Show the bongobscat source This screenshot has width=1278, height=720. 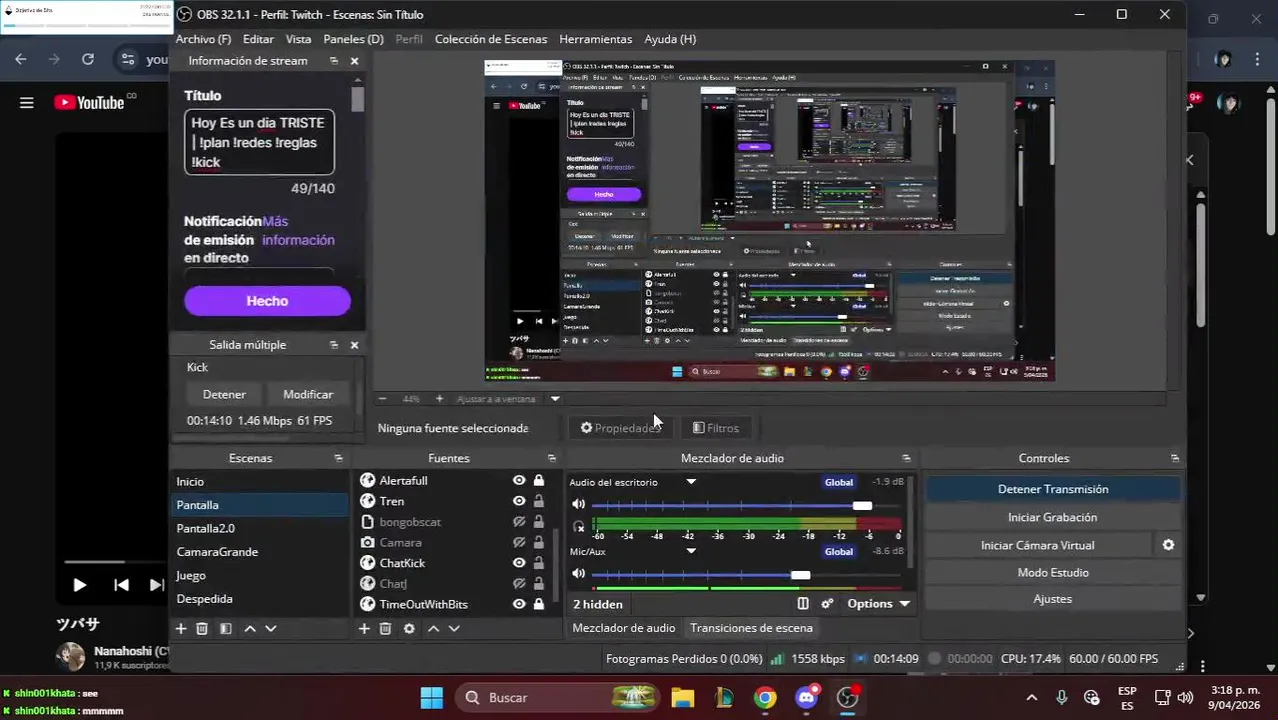[x=519, y=522]
